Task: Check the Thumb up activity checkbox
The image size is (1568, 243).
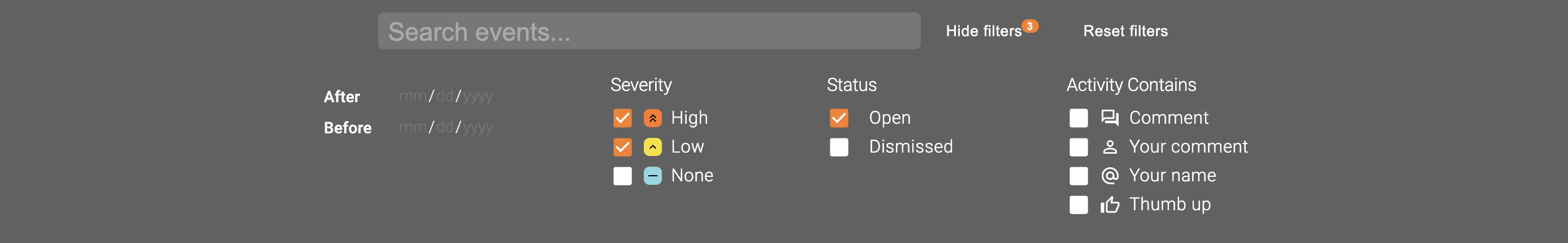Action: point(1078,205)
